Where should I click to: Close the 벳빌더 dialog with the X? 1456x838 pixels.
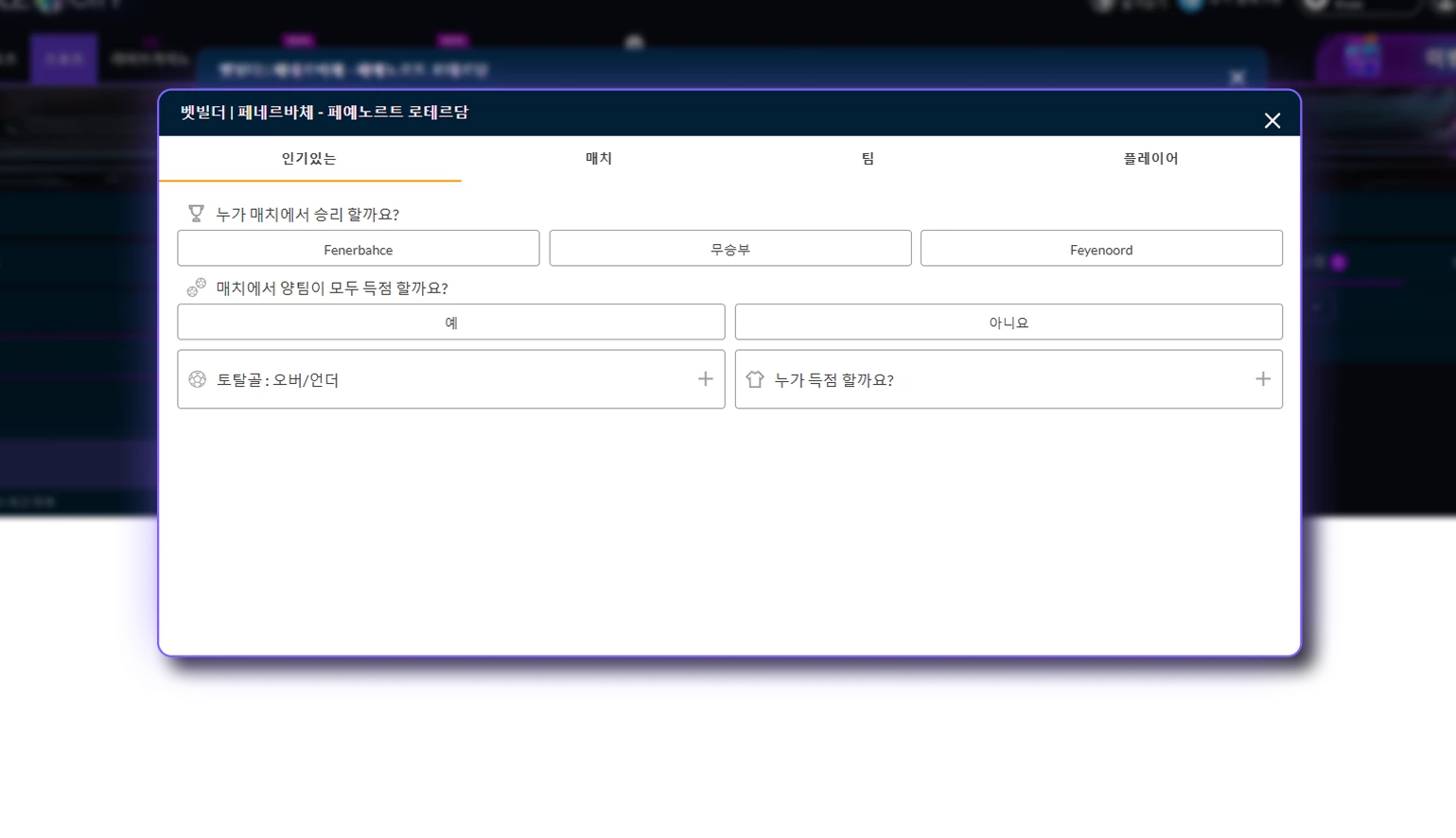click(x=1272, y=121)
